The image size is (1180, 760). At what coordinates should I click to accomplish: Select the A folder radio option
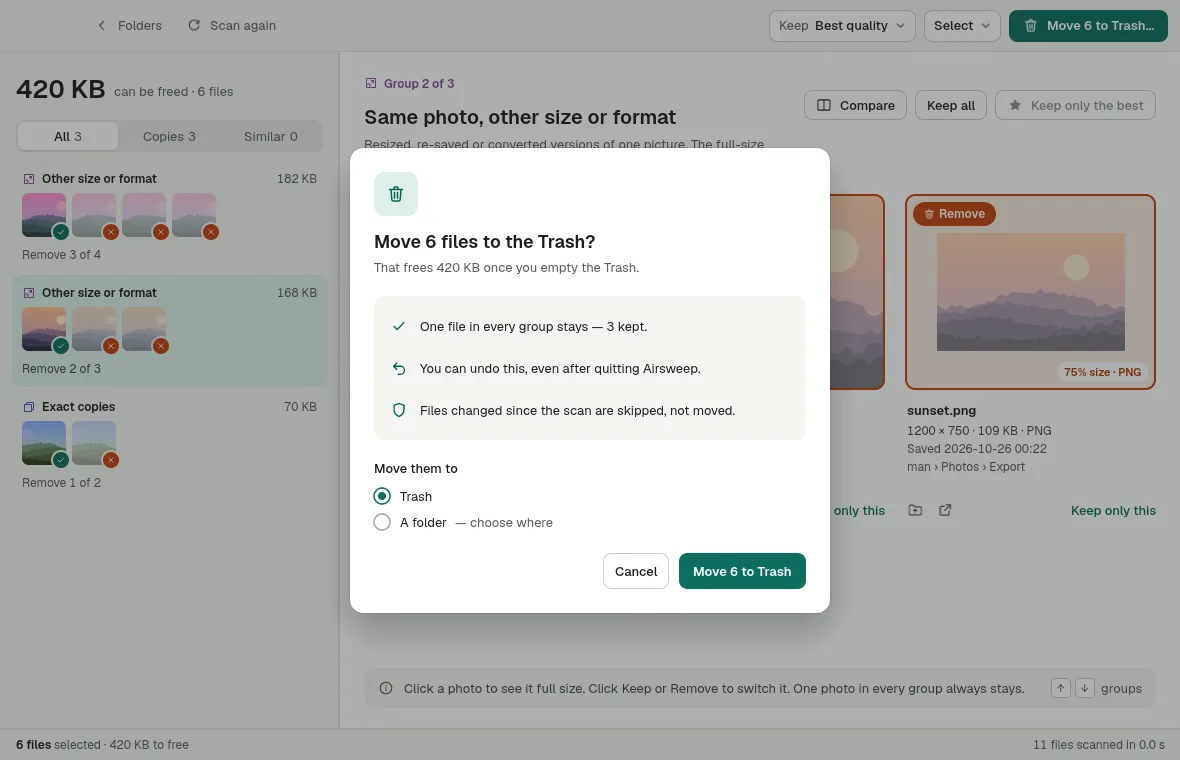tap(382, 522)
